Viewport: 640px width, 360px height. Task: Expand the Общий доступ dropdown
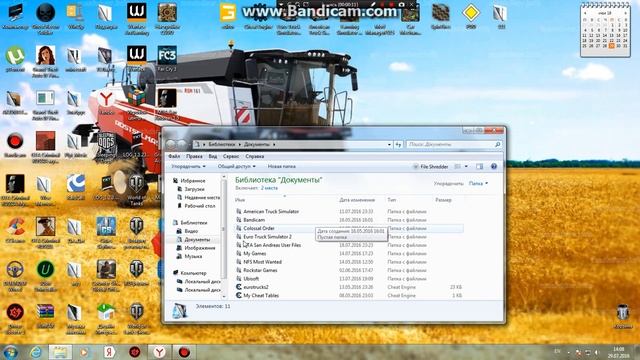tap(237, 167)
